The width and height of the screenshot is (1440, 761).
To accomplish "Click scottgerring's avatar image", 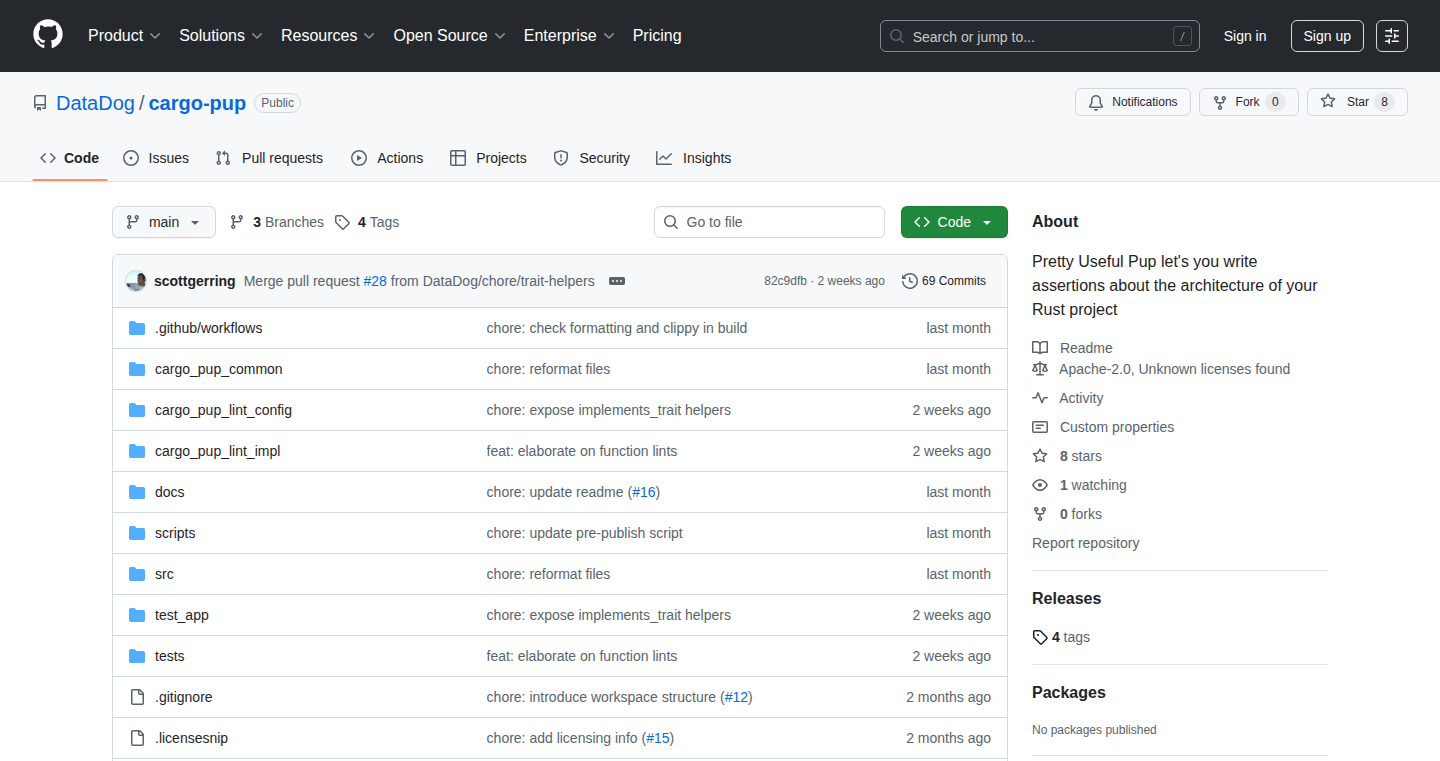I will click(136, 281).
